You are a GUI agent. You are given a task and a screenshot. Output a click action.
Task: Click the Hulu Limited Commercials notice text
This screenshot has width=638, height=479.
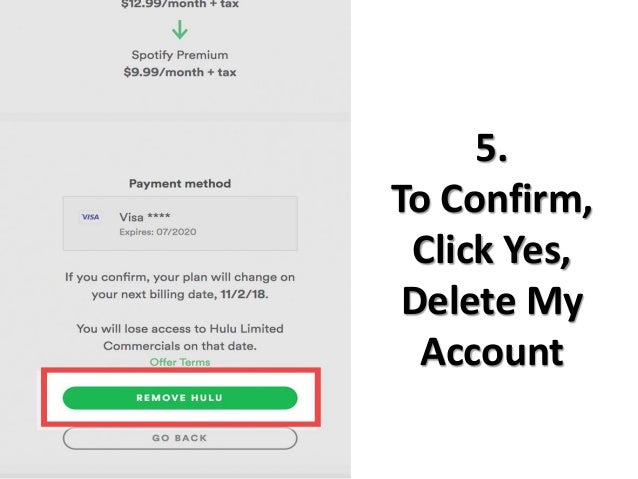pyautogui.click(x=180, y=337)
